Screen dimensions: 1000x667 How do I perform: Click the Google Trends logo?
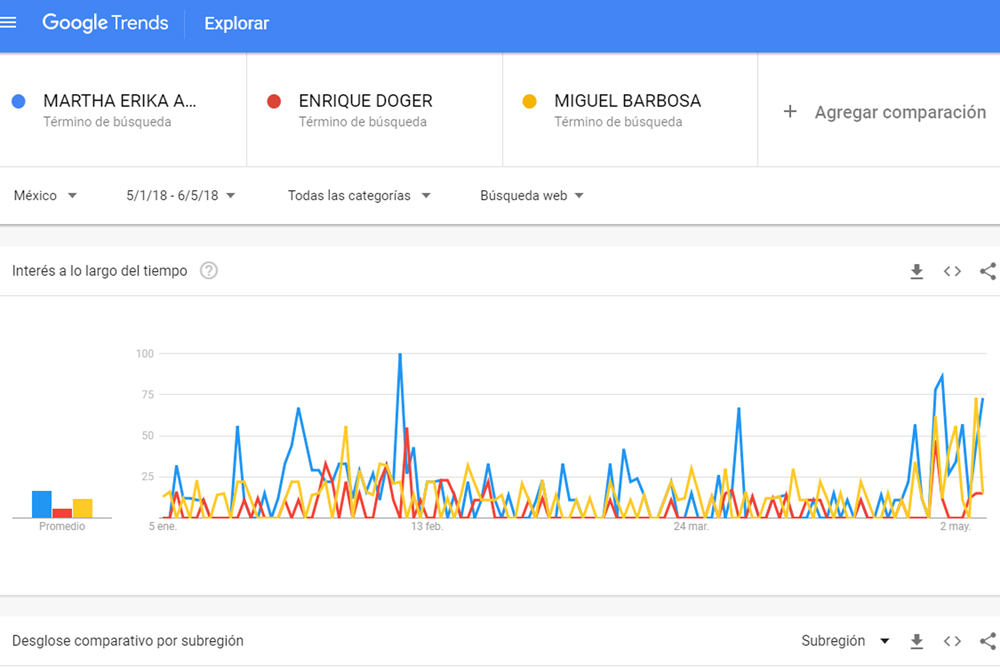coord(105,23)
